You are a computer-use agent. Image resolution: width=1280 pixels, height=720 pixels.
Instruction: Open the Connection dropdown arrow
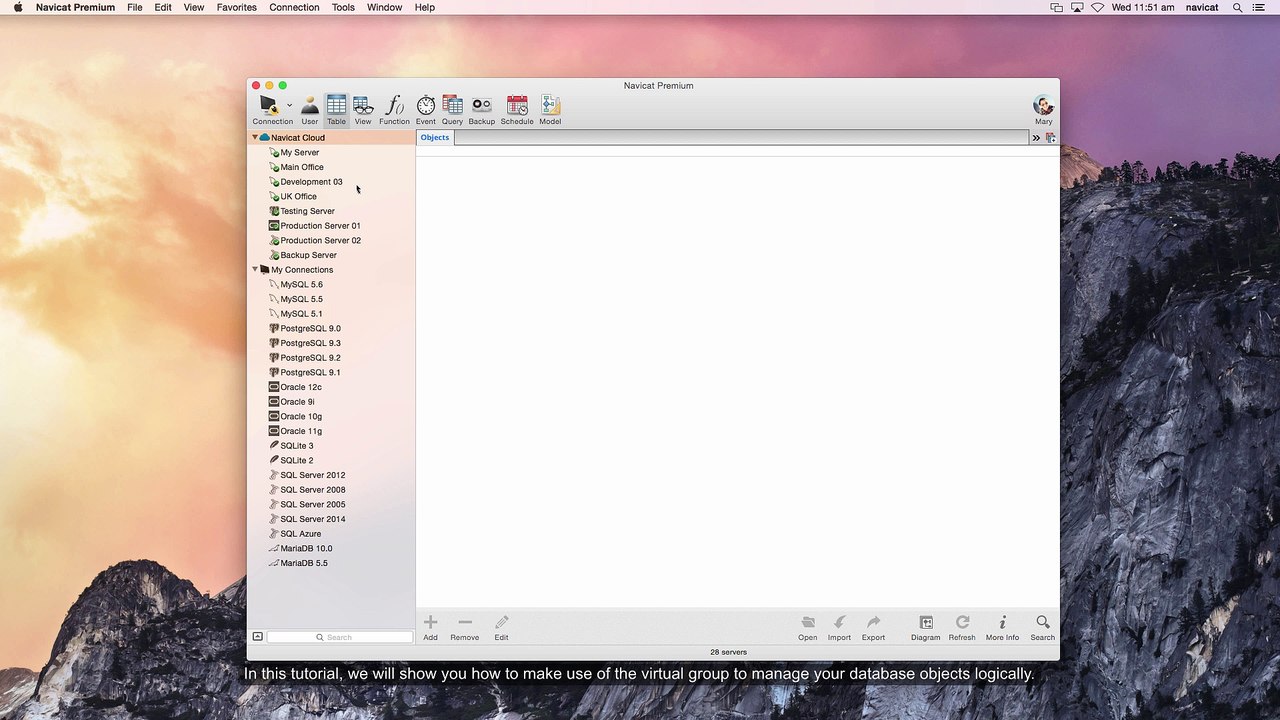(x=289, y=105)
